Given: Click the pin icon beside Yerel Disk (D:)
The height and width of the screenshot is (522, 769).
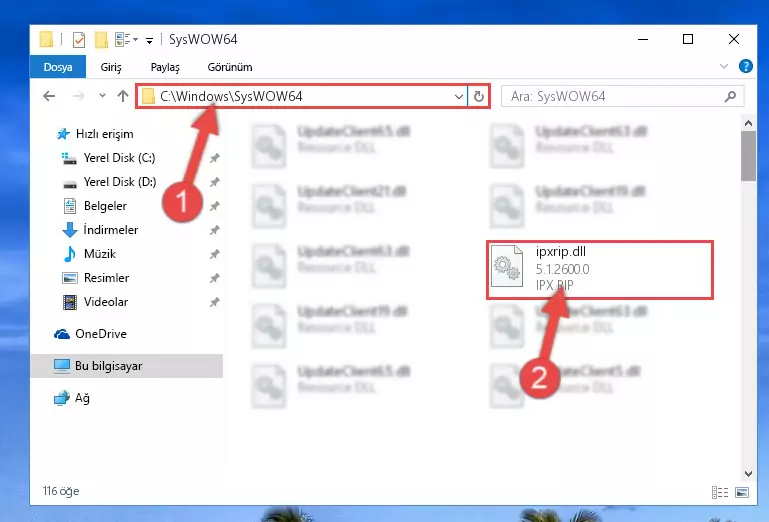Looking at the screenshot, I should click(215, 182).
